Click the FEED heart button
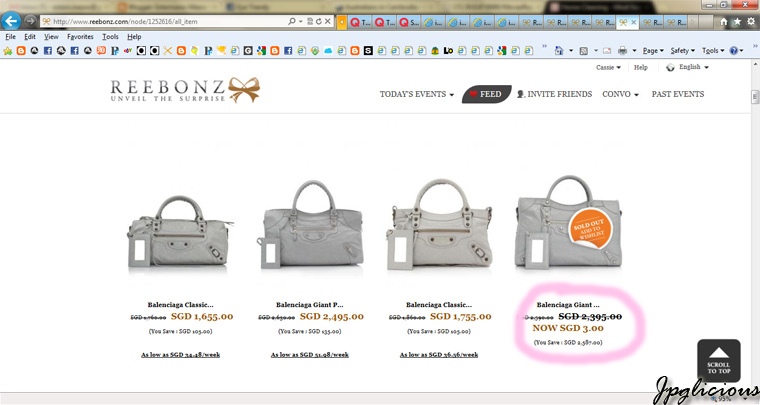Viewport: 760px width, 405px height. click(486, 94)
